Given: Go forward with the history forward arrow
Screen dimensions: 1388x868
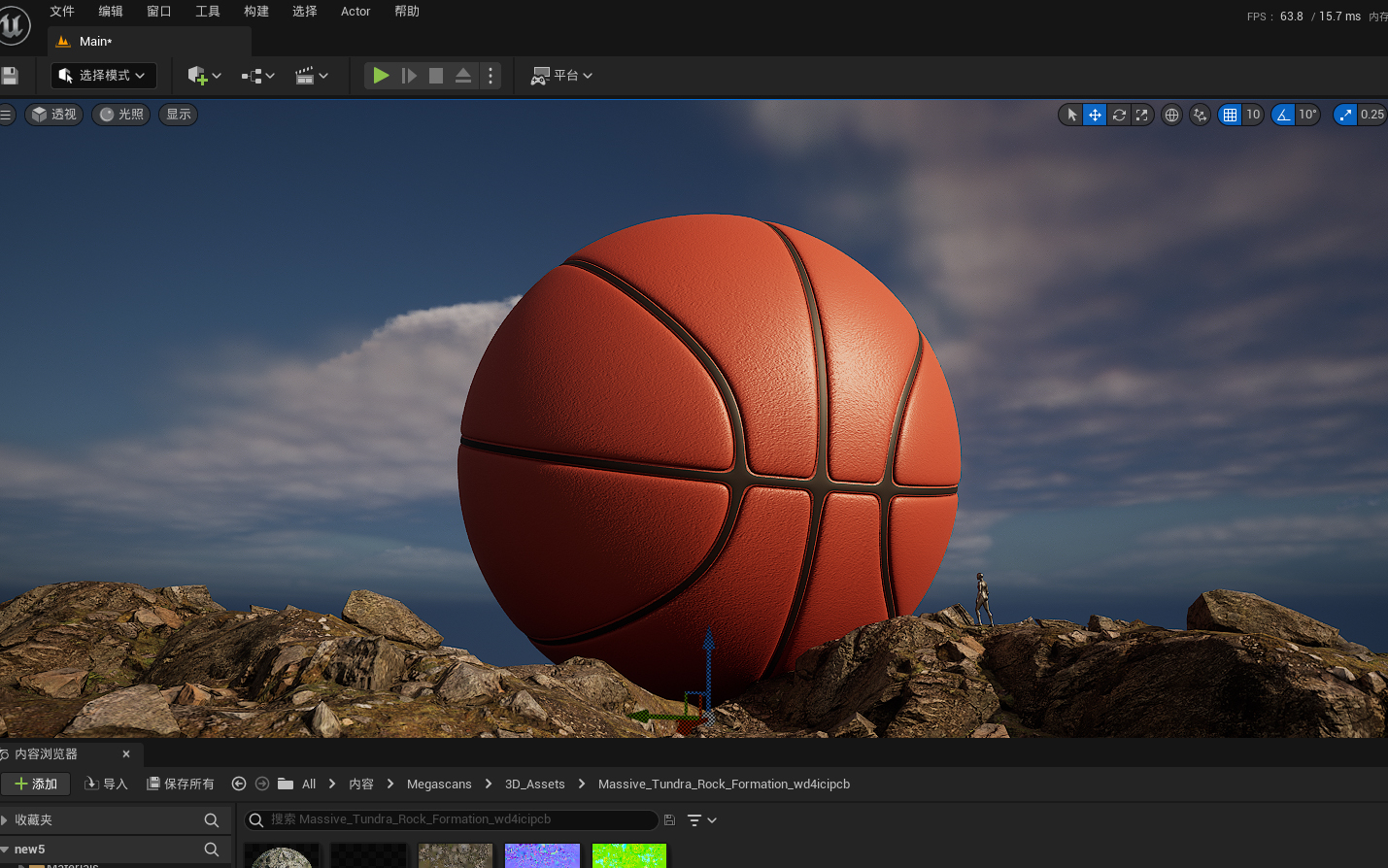Looking at the screenshot, I should [x=262, y=785].
